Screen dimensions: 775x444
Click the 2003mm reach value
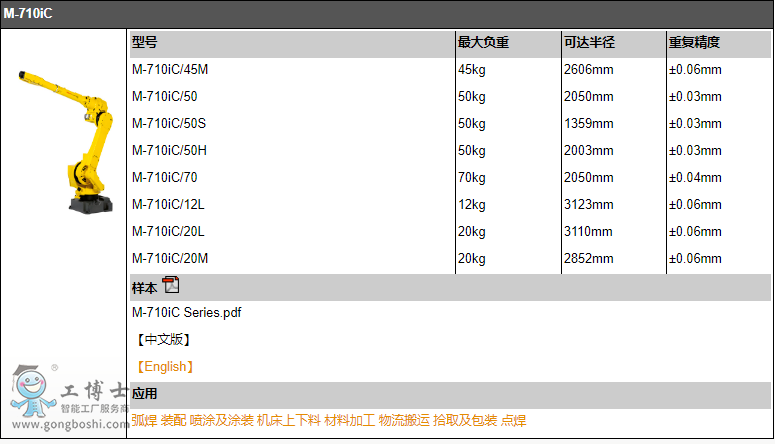pos(589,150)
